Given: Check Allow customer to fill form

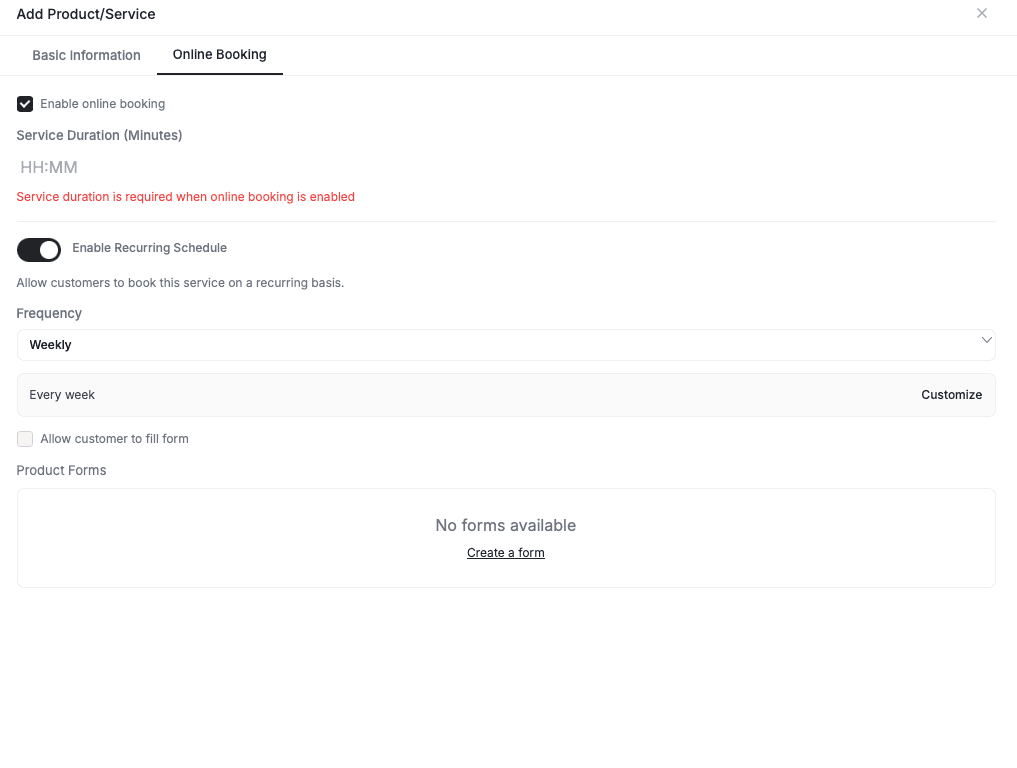Looking at the screenshot, I should (x=24, y=438).
